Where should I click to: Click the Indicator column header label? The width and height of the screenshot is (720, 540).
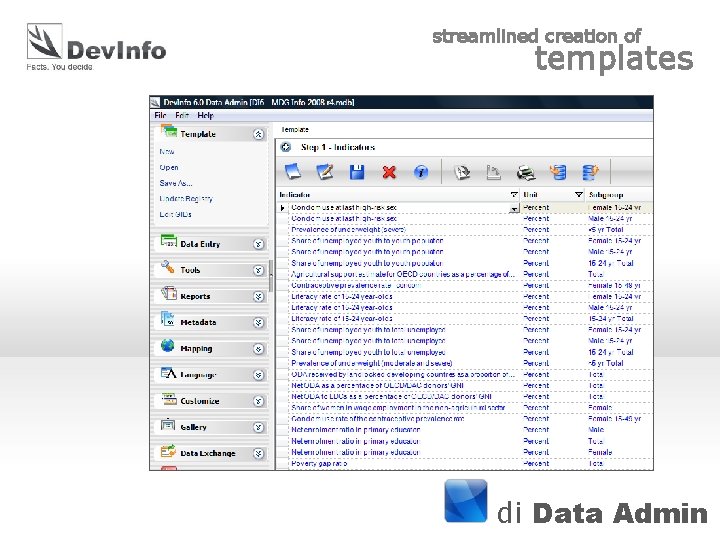point(294,195)
